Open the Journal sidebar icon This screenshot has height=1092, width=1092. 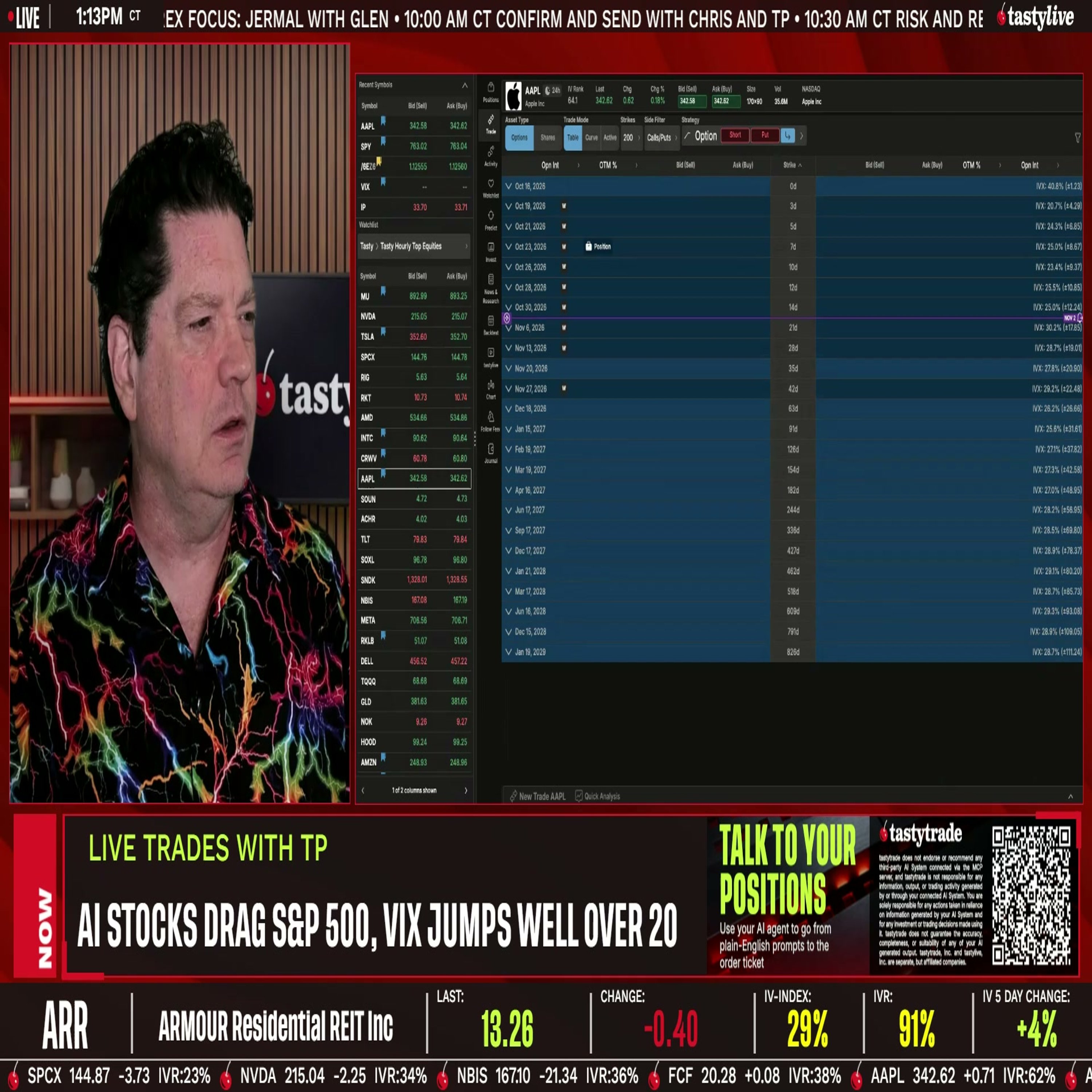[491, 453]
